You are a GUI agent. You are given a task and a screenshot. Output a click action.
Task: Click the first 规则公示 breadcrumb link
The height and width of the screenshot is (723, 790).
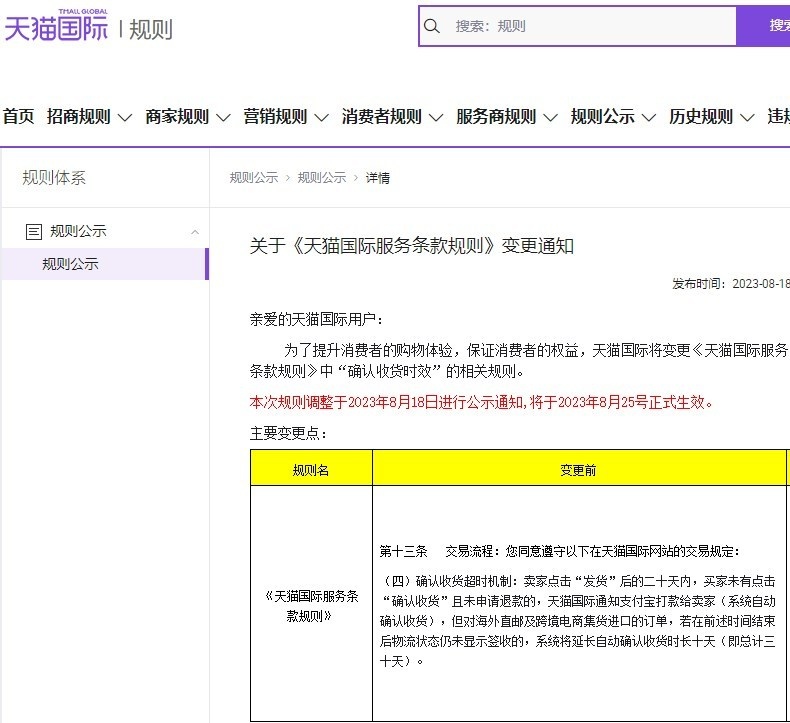pos(254,178)
